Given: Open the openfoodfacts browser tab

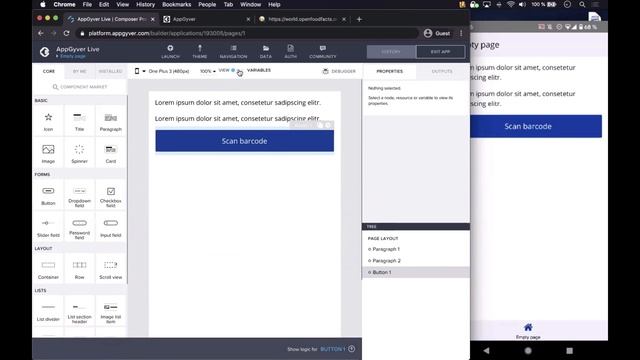Looking at the screenshot, I should (x=302, y=19).
